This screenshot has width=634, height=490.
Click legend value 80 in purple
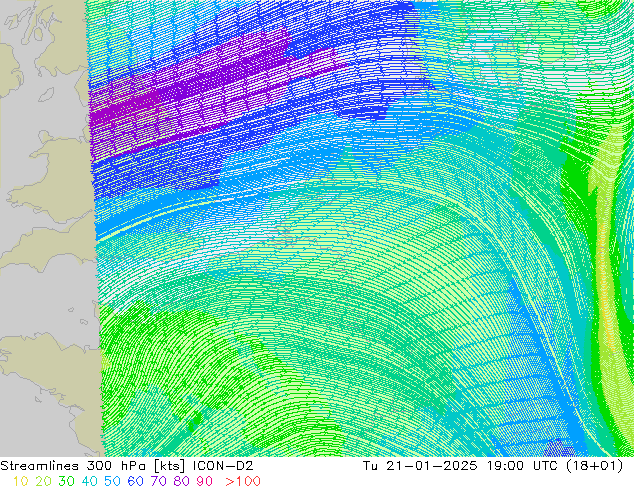[182, 482]
